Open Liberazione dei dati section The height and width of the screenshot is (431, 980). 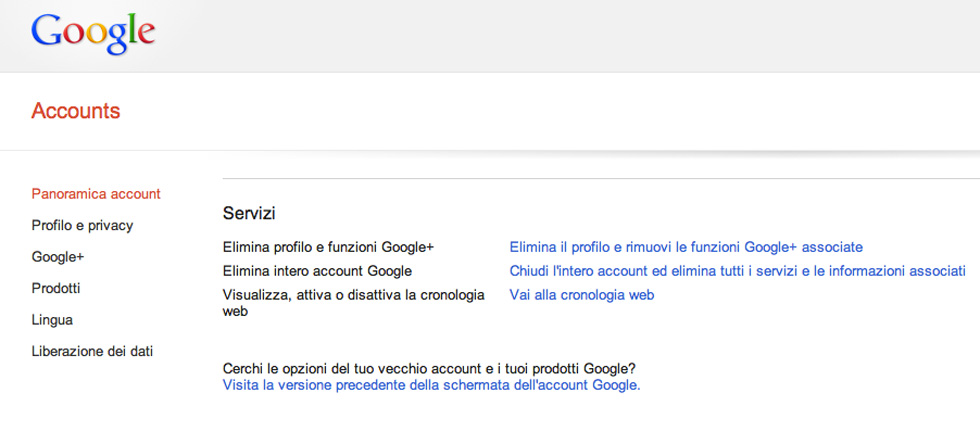pyautogui.click(x=92, y=351)
